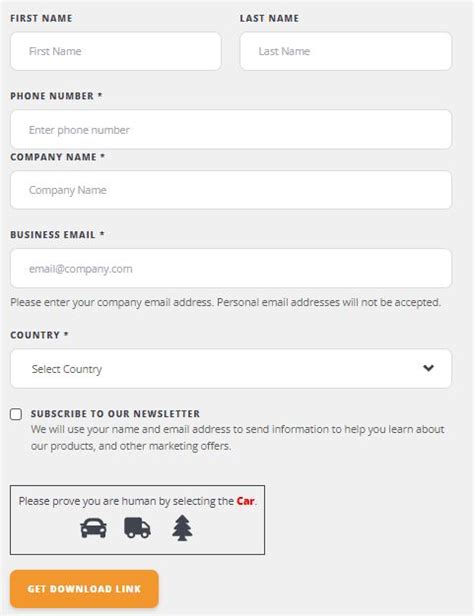Open the Select Country dropdown

point(231,368)
